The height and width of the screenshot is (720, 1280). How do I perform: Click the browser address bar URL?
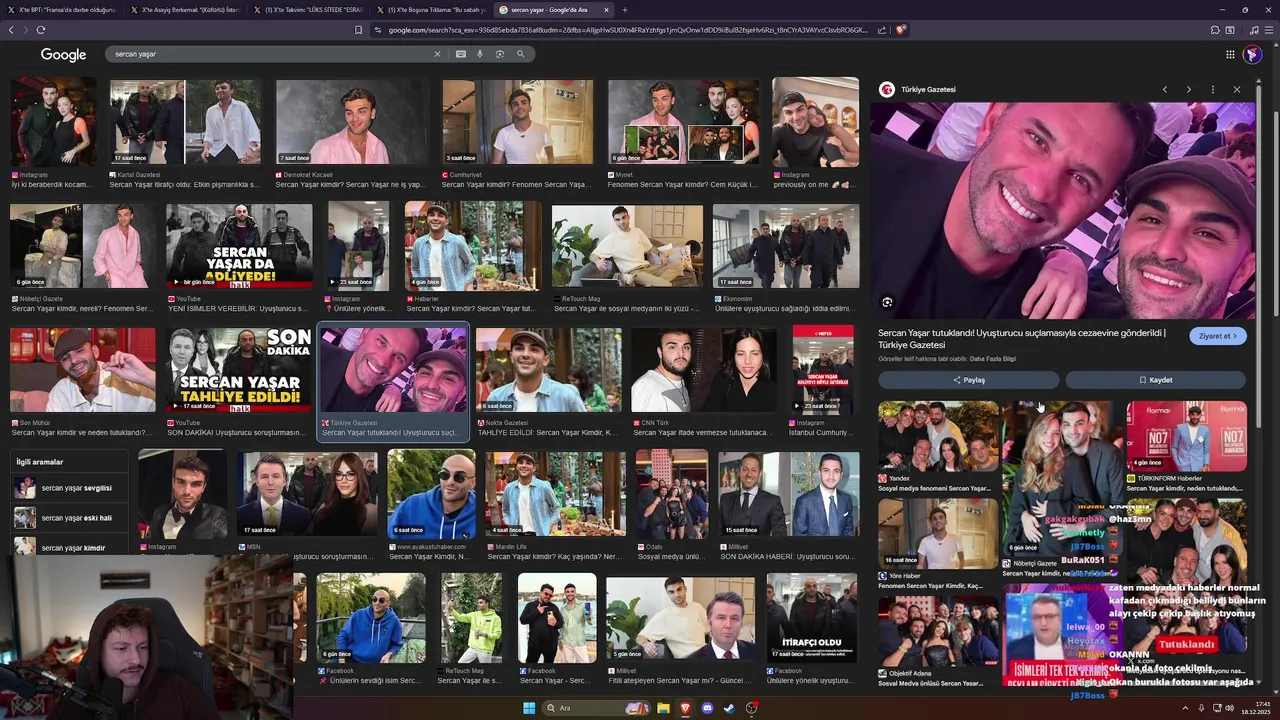(x=628, y=30)
